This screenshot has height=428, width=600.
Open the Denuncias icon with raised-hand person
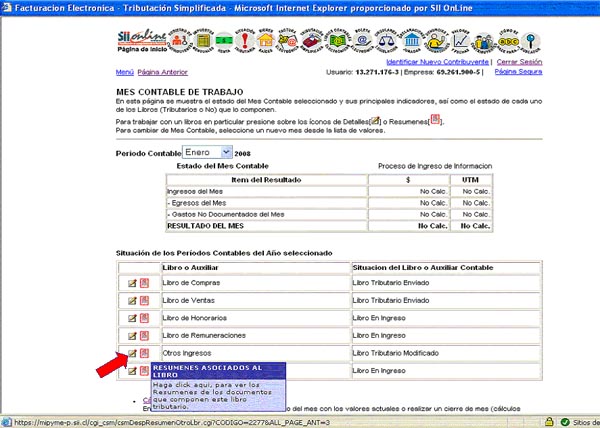[437, 41]
